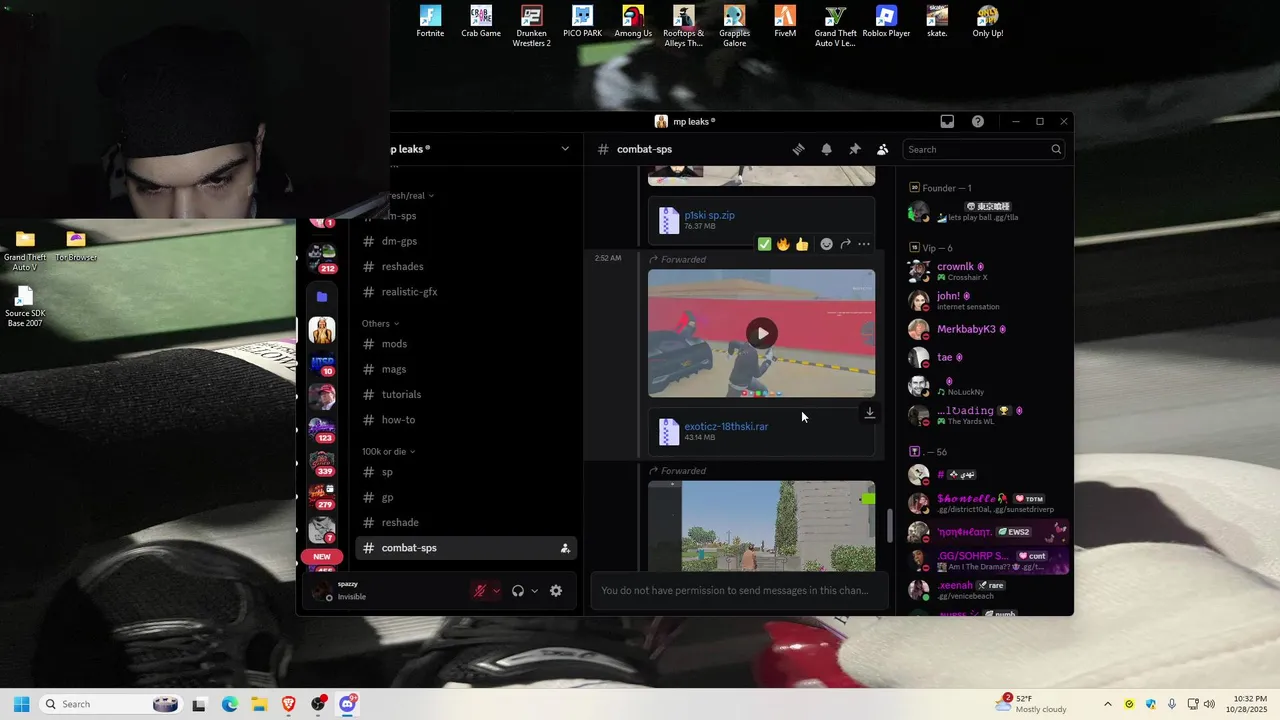
Task: Click the taskbar Search box
Action: [x=111, y=704]
